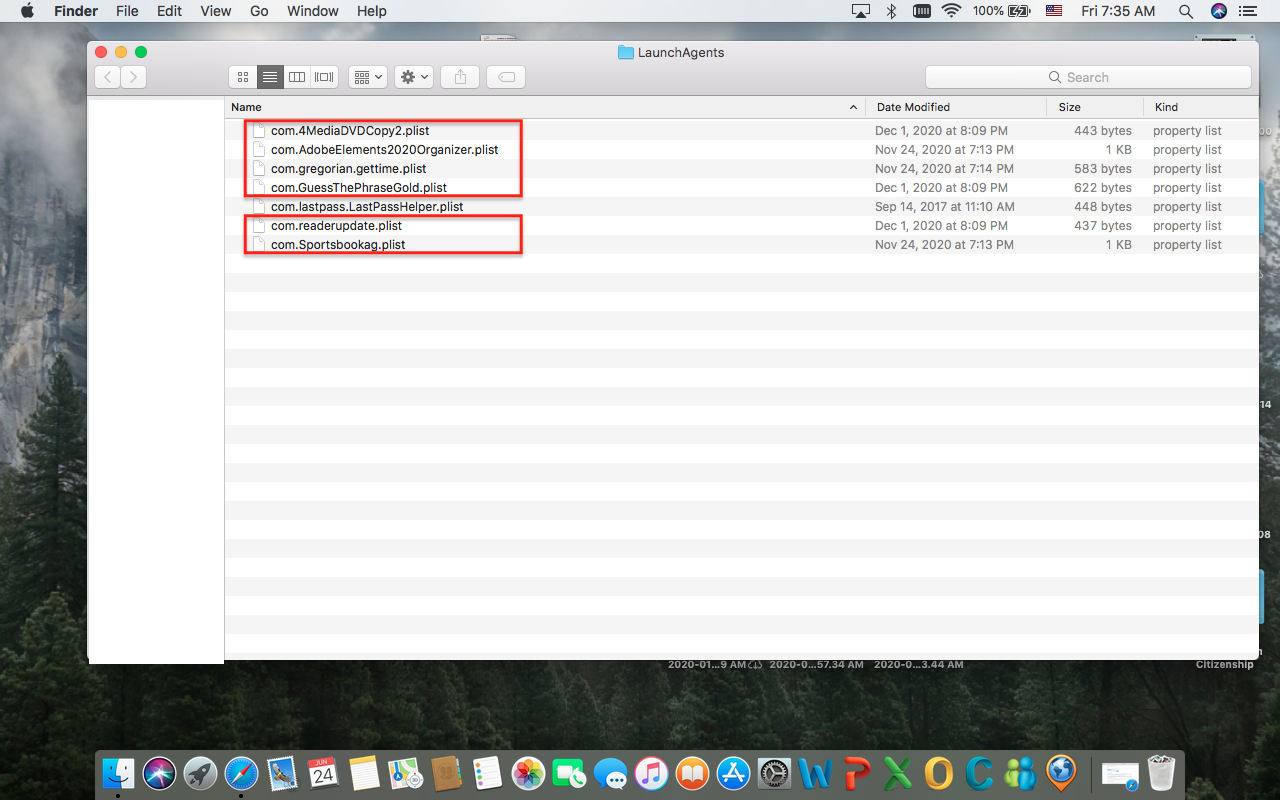Screen dimensions: 1280x800
Task: Open the Trash in the Dock
Action: 1161,773
